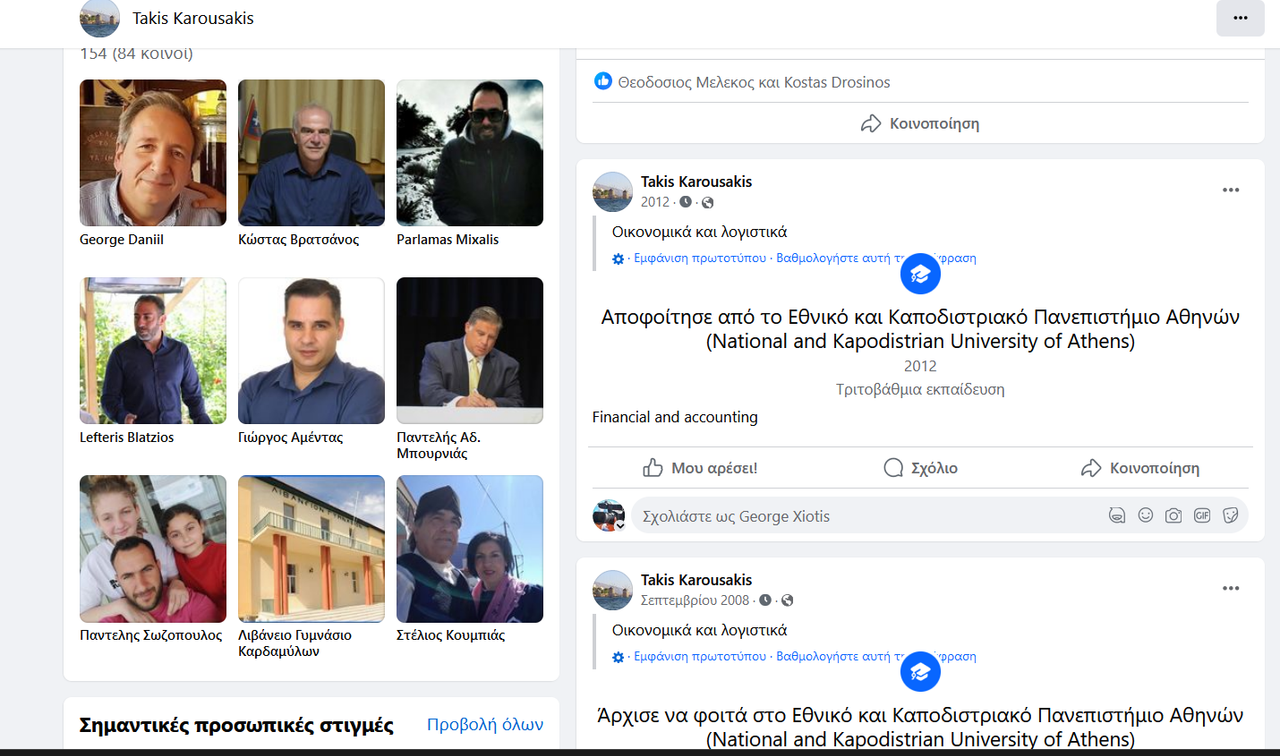Click the commenter avatar switcher next to comment box

(609, 516)
